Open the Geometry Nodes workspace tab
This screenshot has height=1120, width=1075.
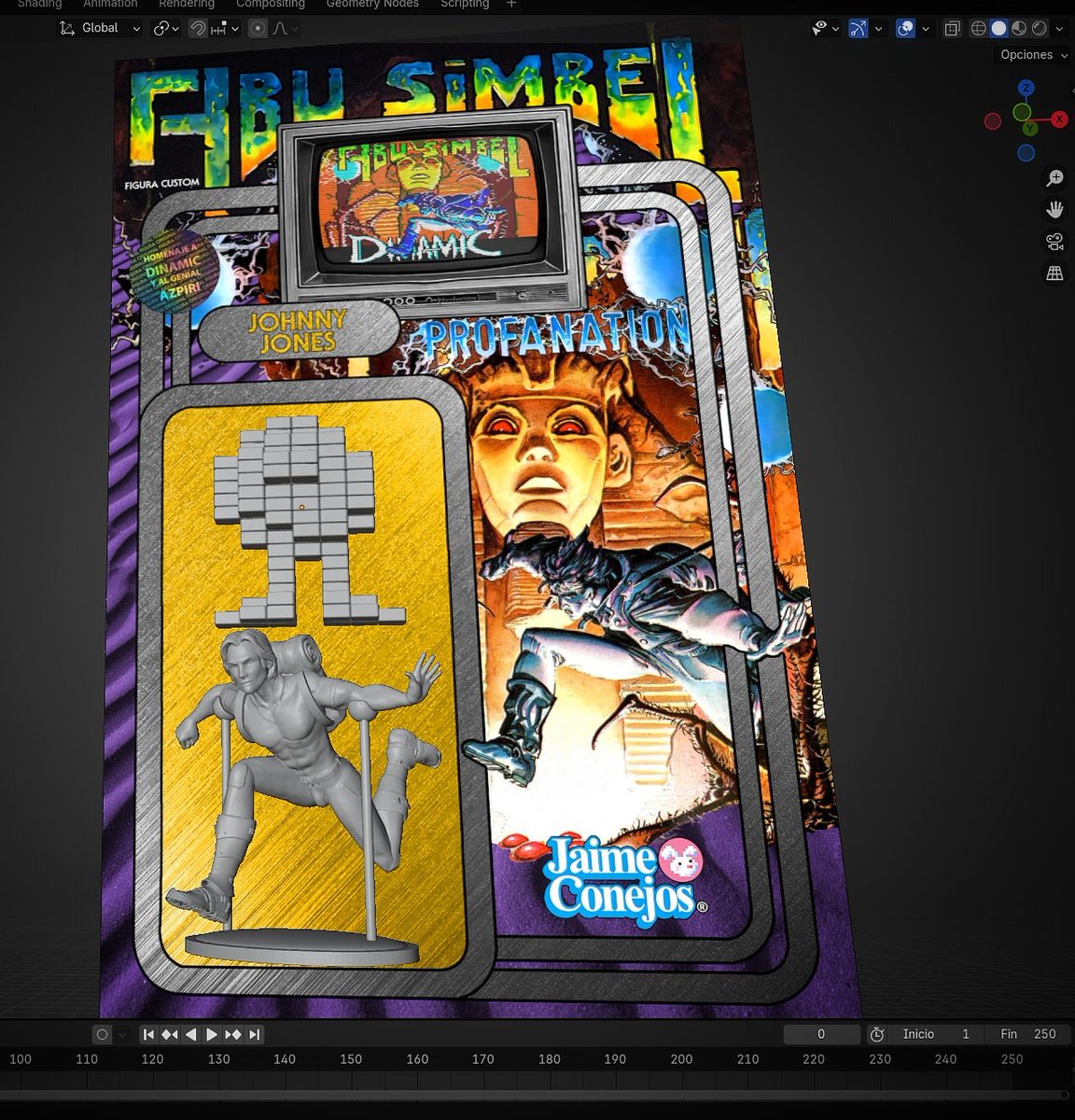tap(372, 4)
